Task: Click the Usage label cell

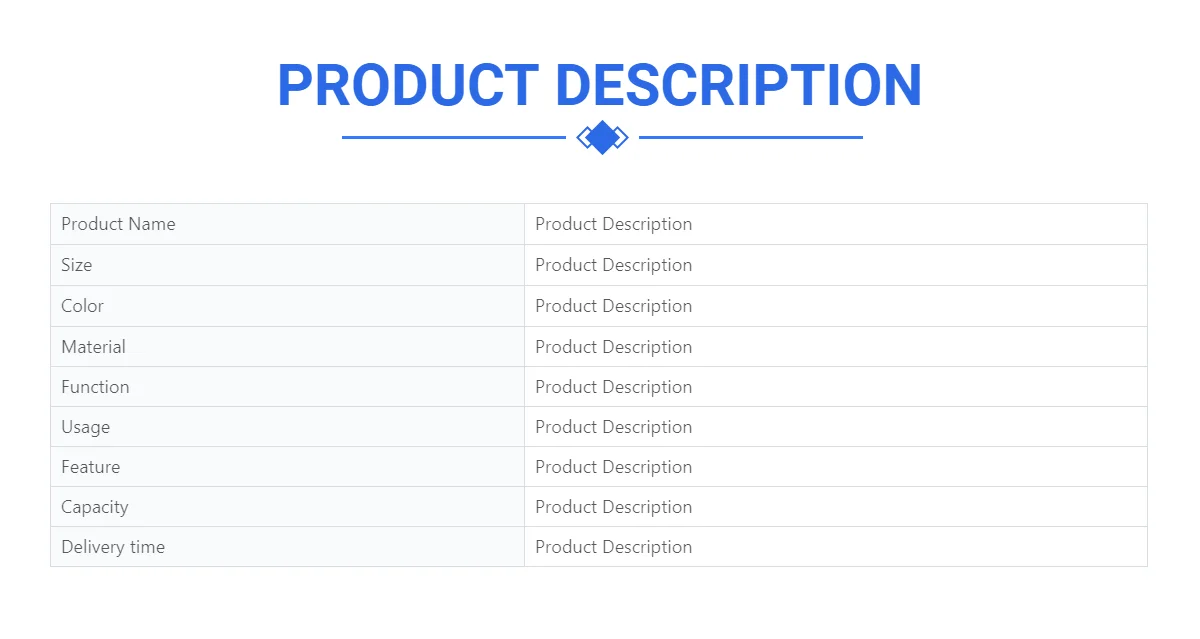Action: (x=86, y=427)
